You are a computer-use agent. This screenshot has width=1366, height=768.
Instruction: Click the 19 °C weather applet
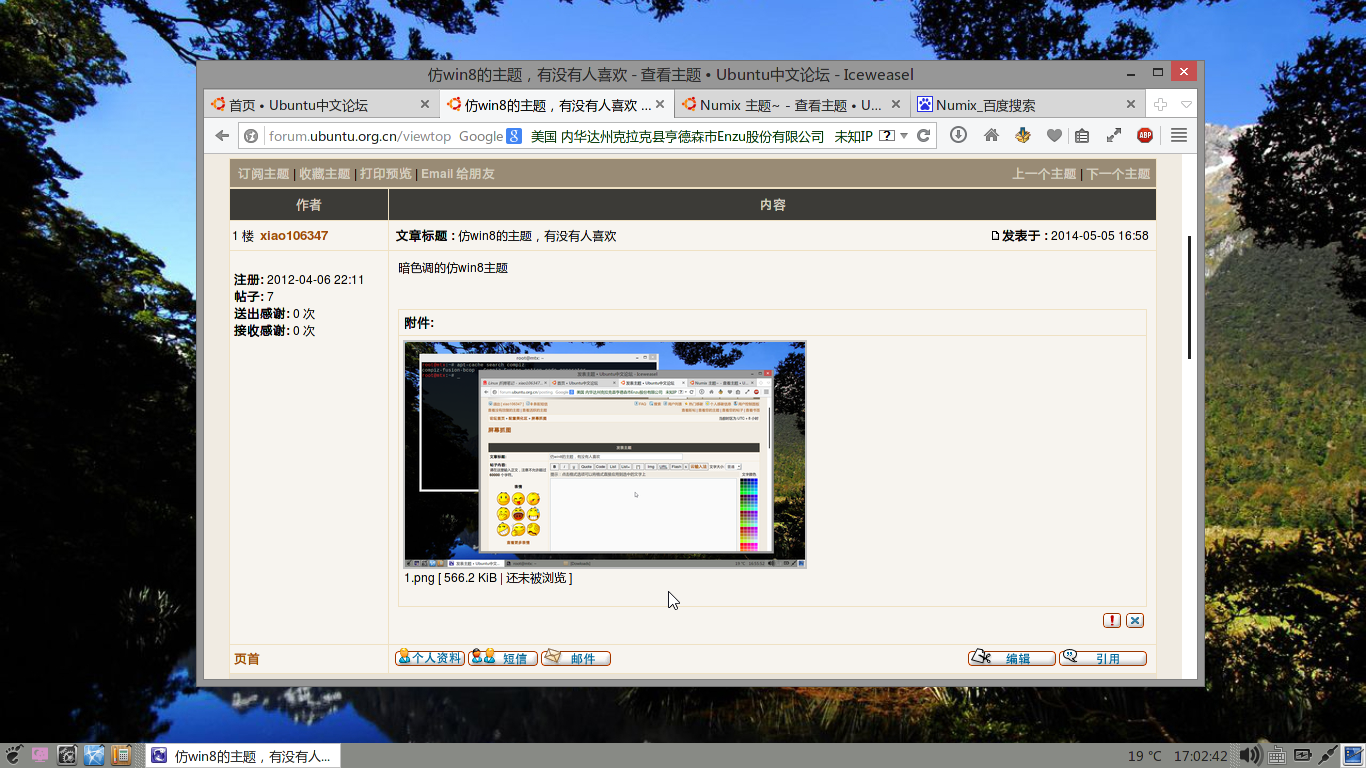1145,756
